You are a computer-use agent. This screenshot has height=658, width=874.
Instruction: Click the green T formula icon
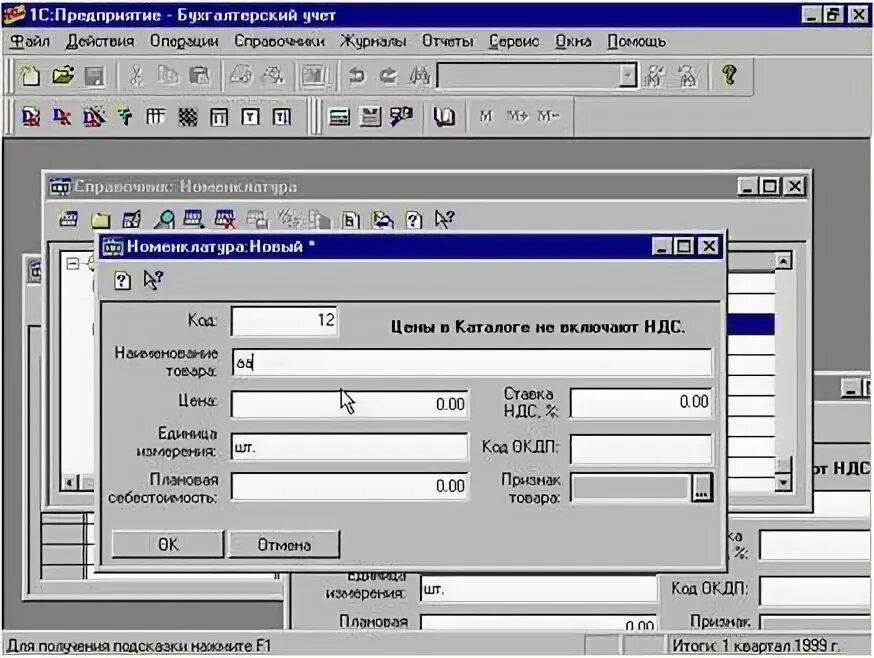tap(125, 117)
